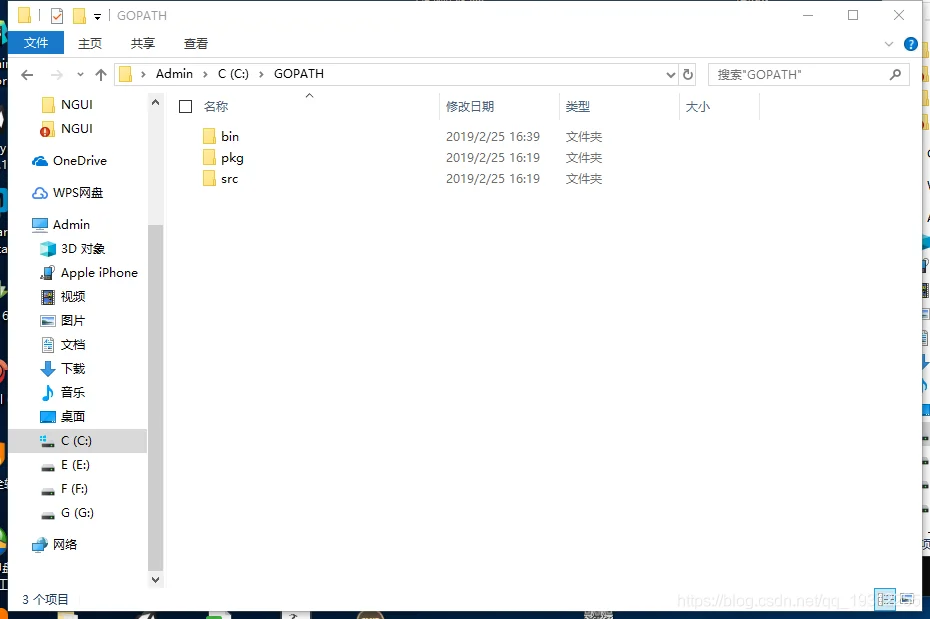The width and height of the screenshot is (930, 619).
Task: Click the 文件夹 type of pkg row
Action: (x=584, y=158)
